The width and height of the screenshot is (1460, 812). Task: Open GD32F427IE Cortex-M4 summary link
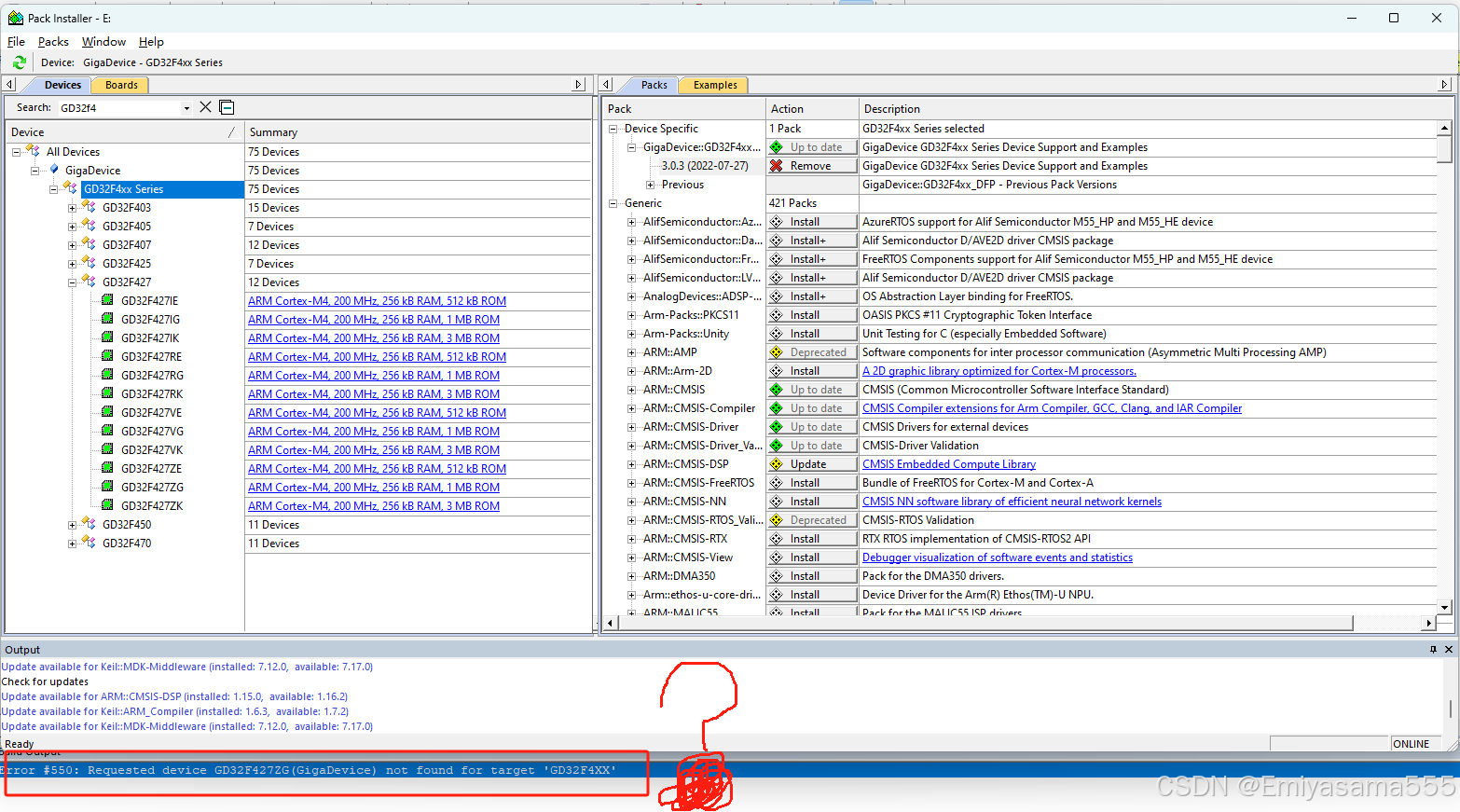click(377, 301)
